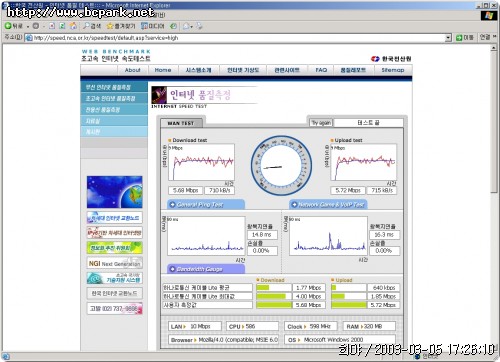Open the Mail toolbar icon
500x362 pixels.
pos(187,26)
